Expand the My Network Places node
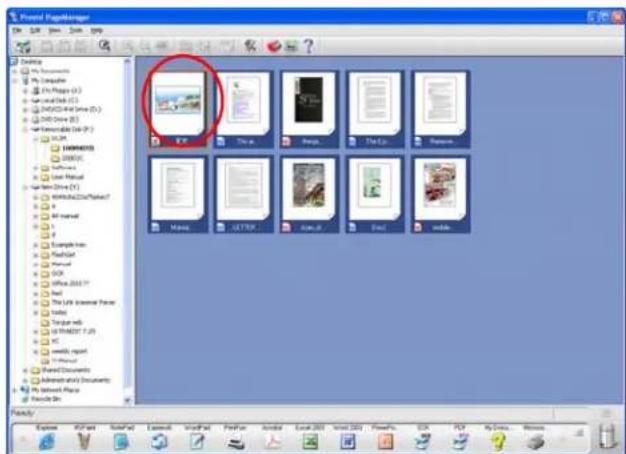 click(x=15, y=390)
